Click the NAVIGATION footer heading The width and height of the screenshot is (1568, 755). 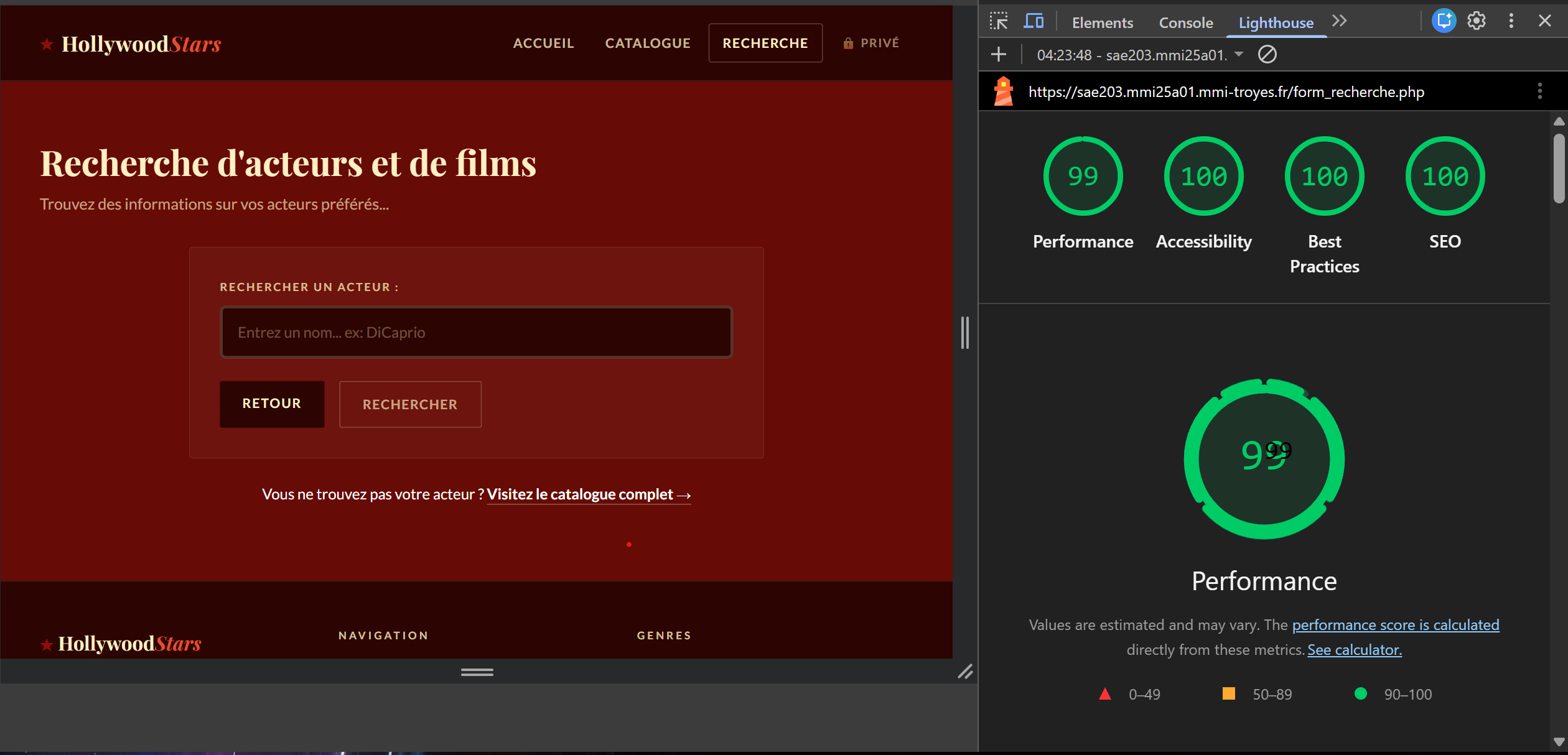point(383,636)
